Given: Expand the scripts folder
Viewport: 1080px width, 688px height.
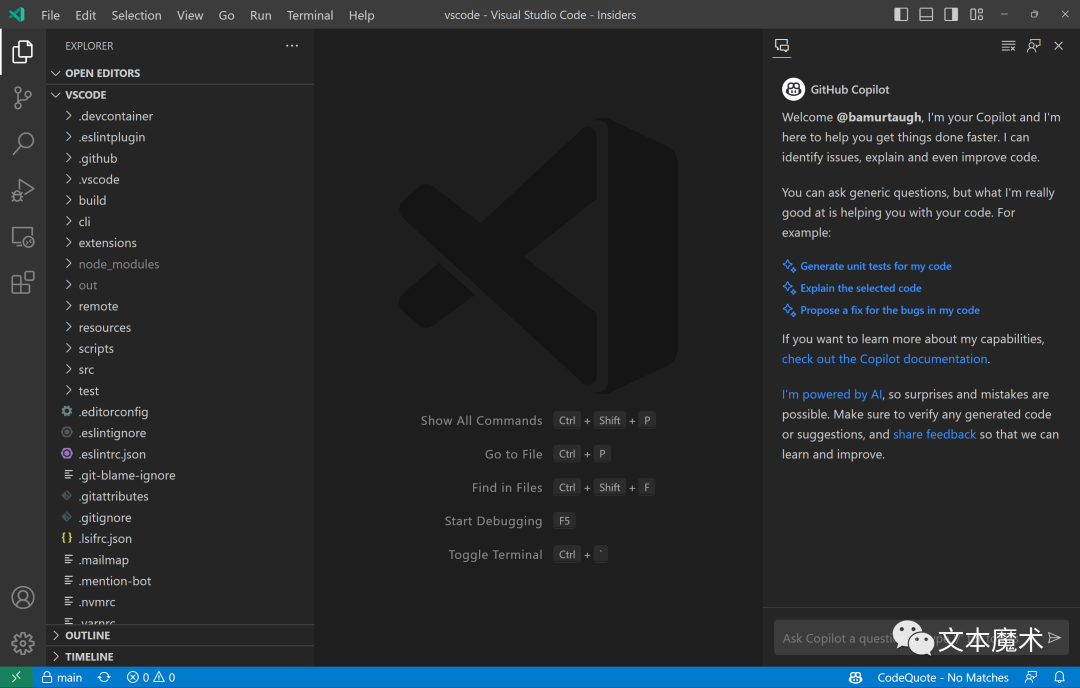Looking at the screenshot, I should coord(180,348).
